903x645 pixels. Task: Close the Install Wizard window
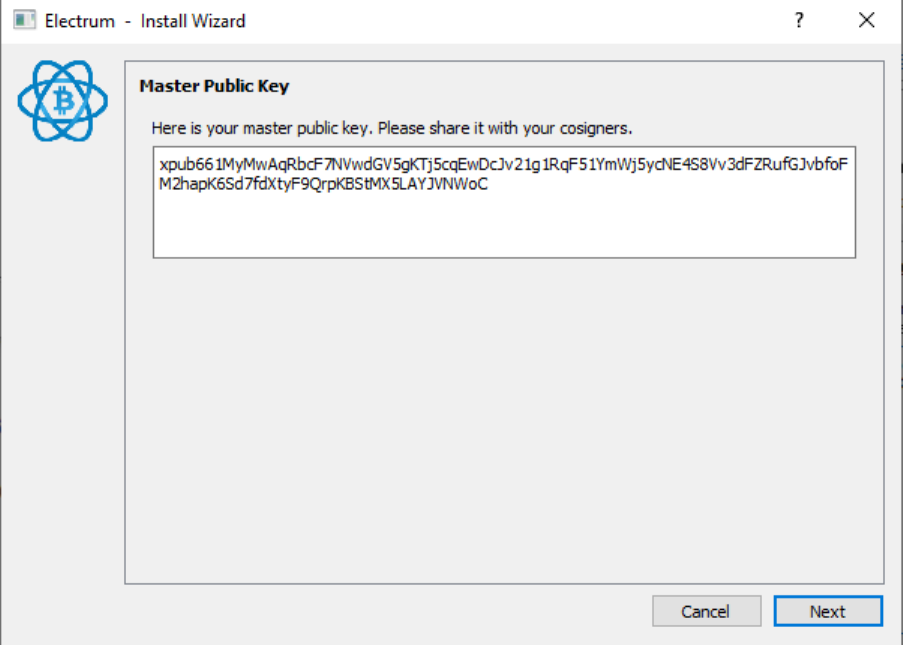point(867,20)
